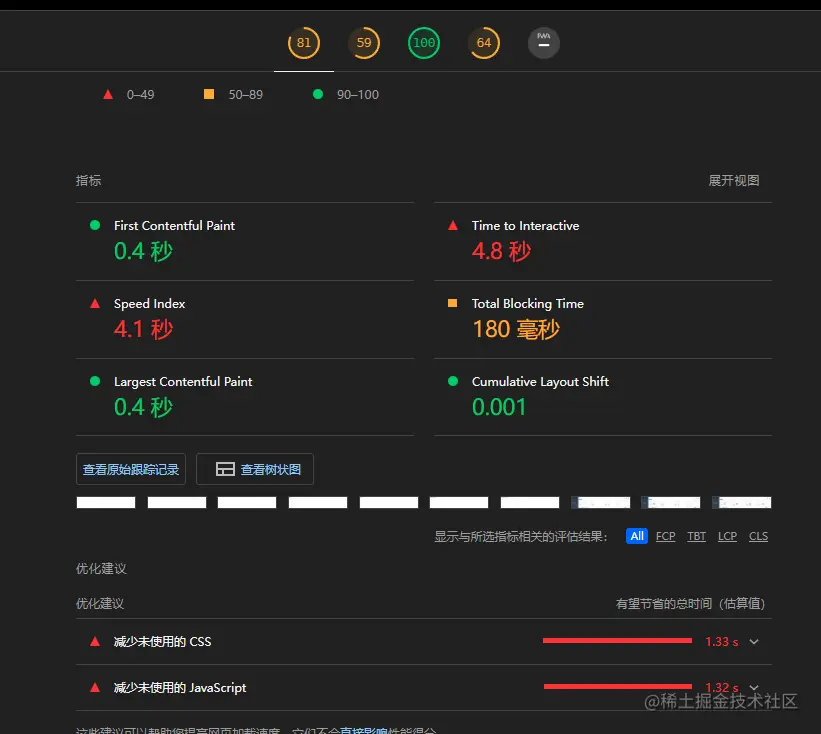Click the Time to Interactive metric label
This screenshot has width=821, height=734.
[525, 226]
